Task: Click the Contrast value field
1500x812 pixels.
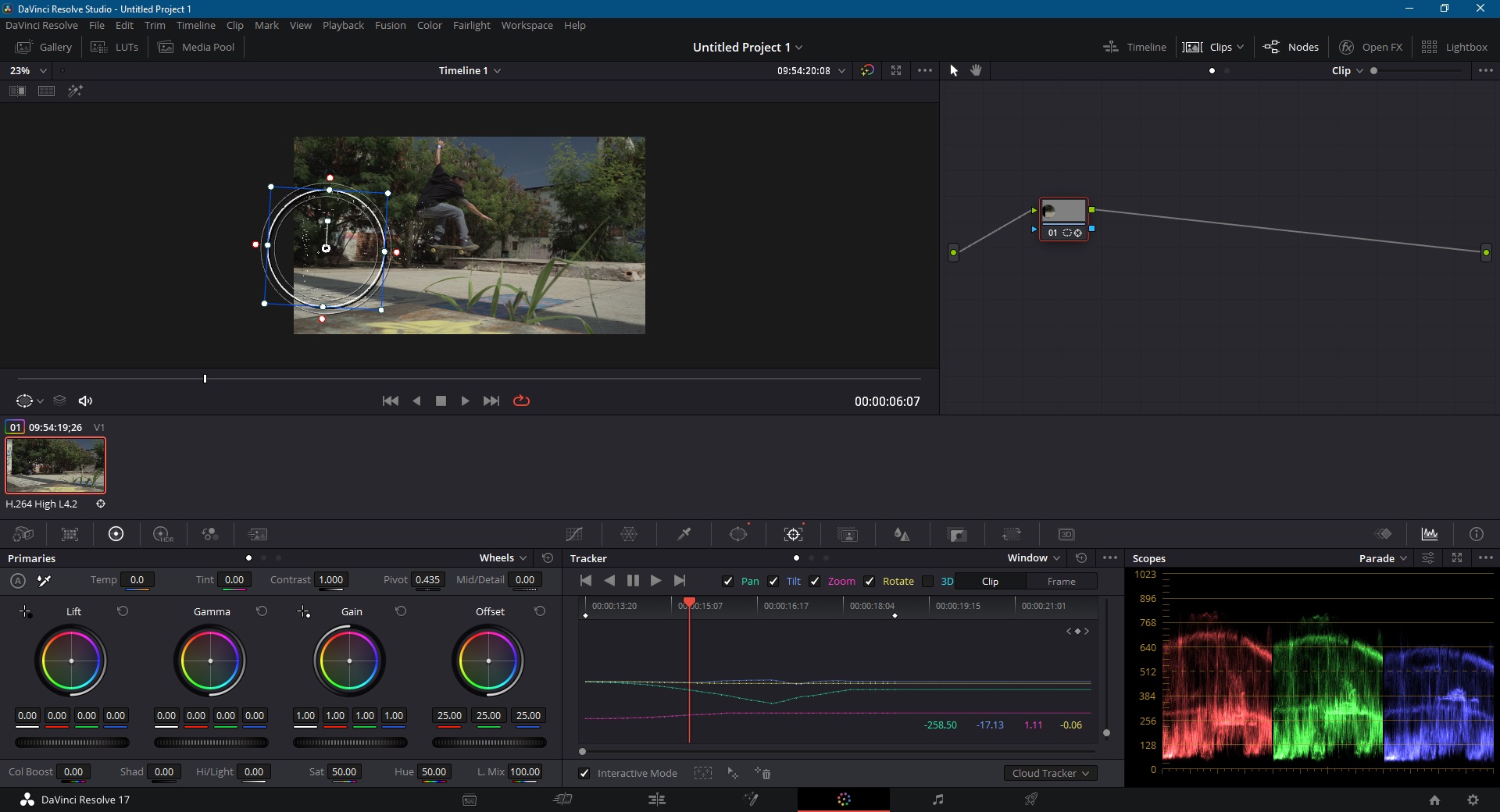Action: pyautogui.click(x=331, y=579)
